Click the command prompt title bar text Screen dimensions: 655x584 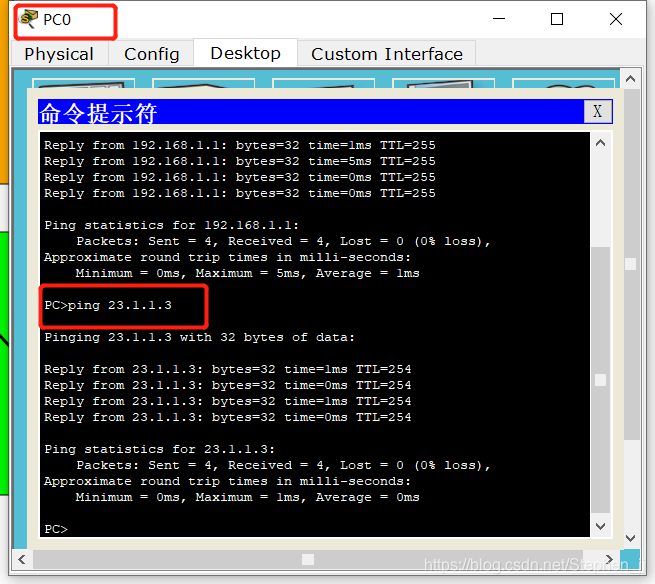[98, 113]
